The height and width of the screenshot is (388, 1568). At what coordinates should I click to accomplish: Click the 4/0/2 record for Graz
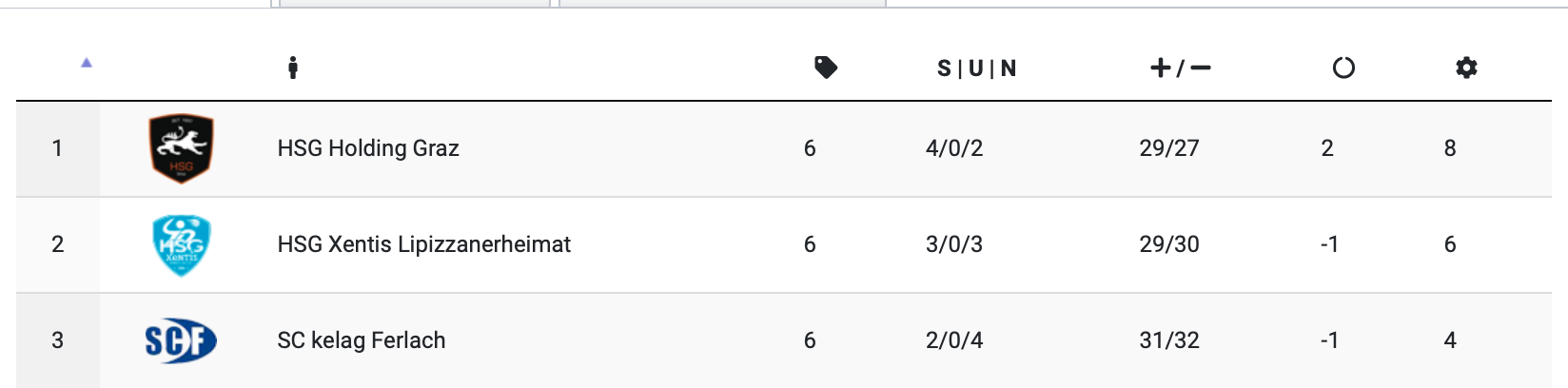(x=954, y=148)
